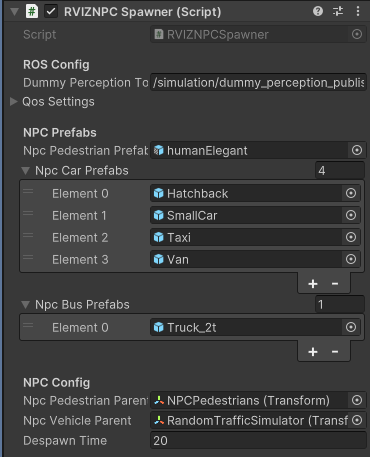Collapse the Npc Car Prefabs list

(x=25, y=171)
